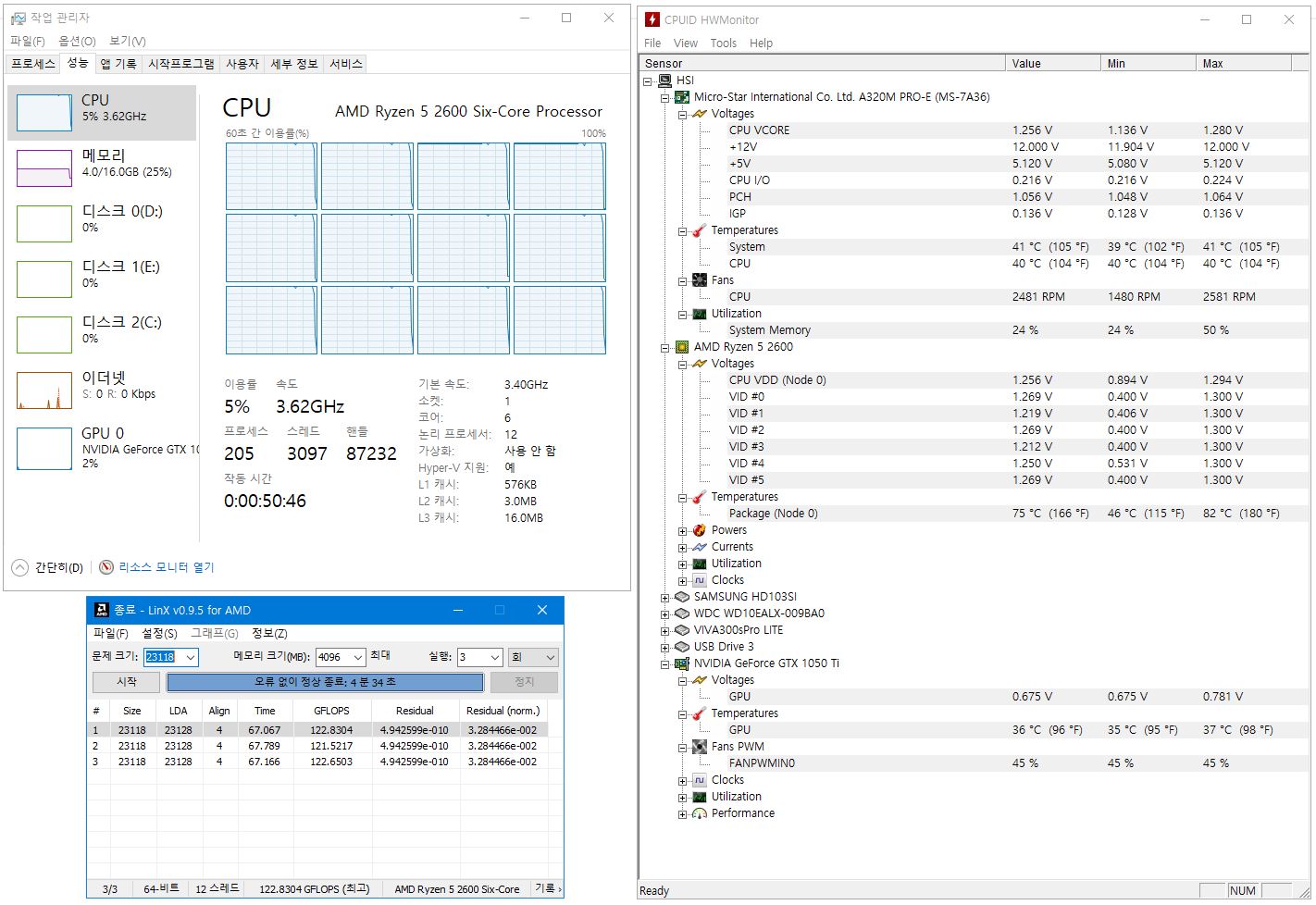
Task: Click the USB Drive 3 icon
Action: point(682,647)
